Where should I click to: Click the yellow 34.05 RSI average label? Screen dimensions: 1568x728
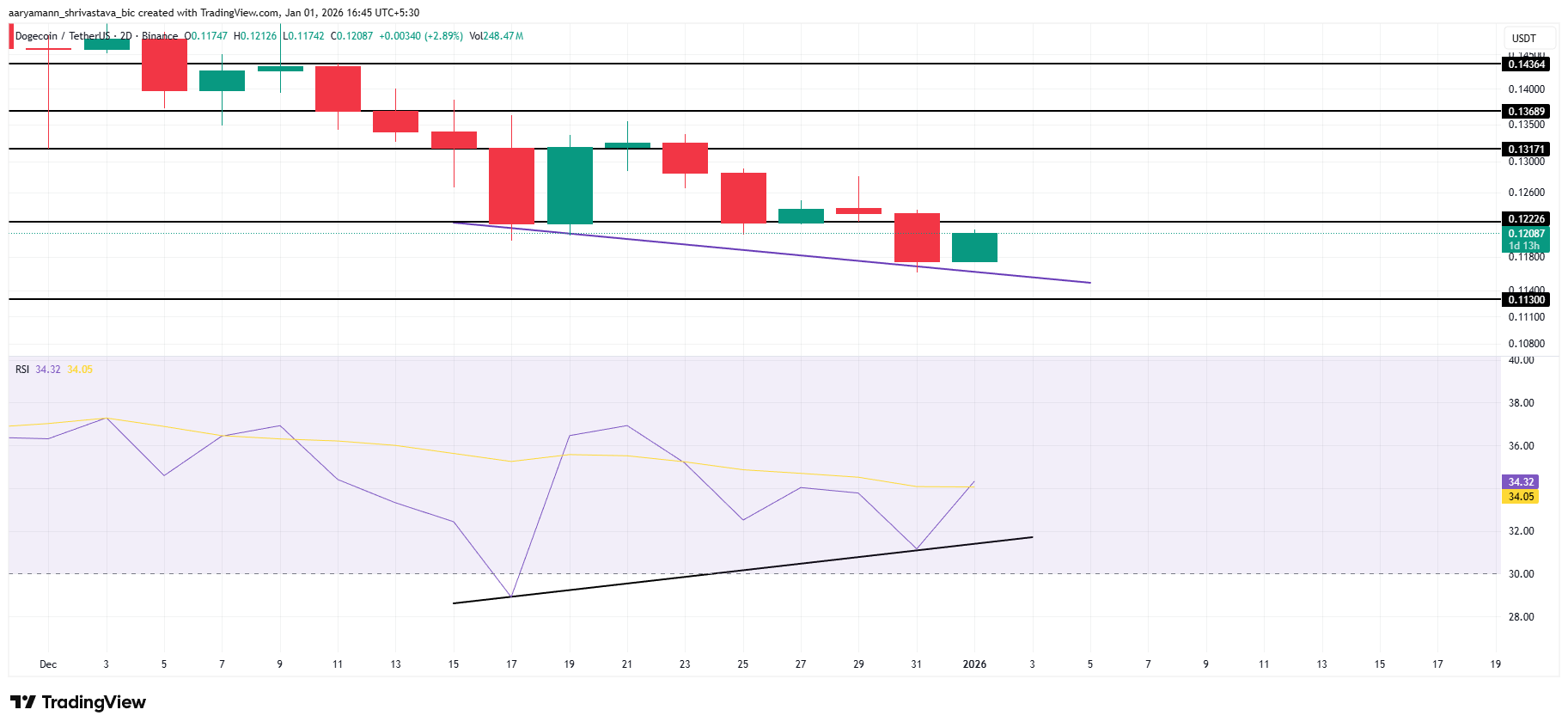(1520, 497)
